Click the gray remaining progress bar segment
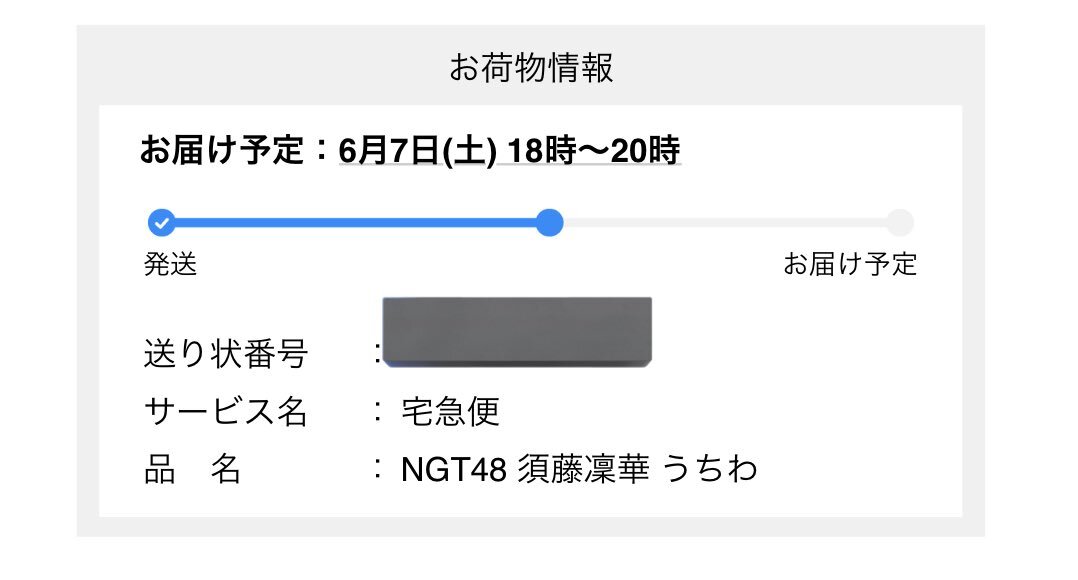Screen dimensions: 1078x580 coord(725,223)
